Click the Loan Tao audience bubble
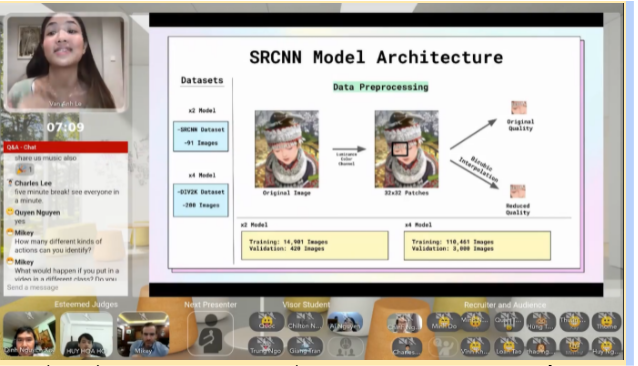 pos(509,347)
